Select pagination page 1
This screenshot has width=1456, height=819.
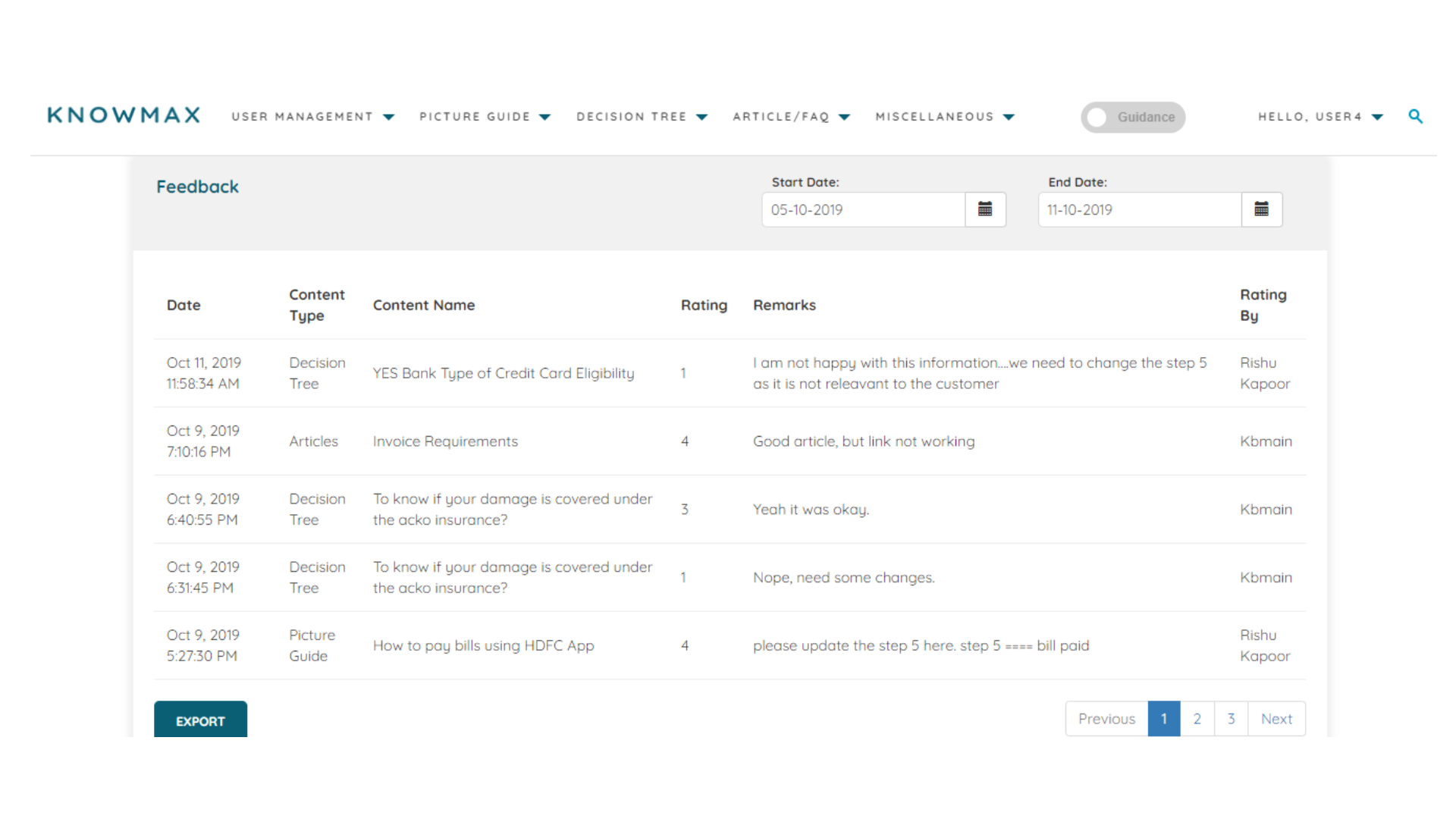pos(1164,719)
